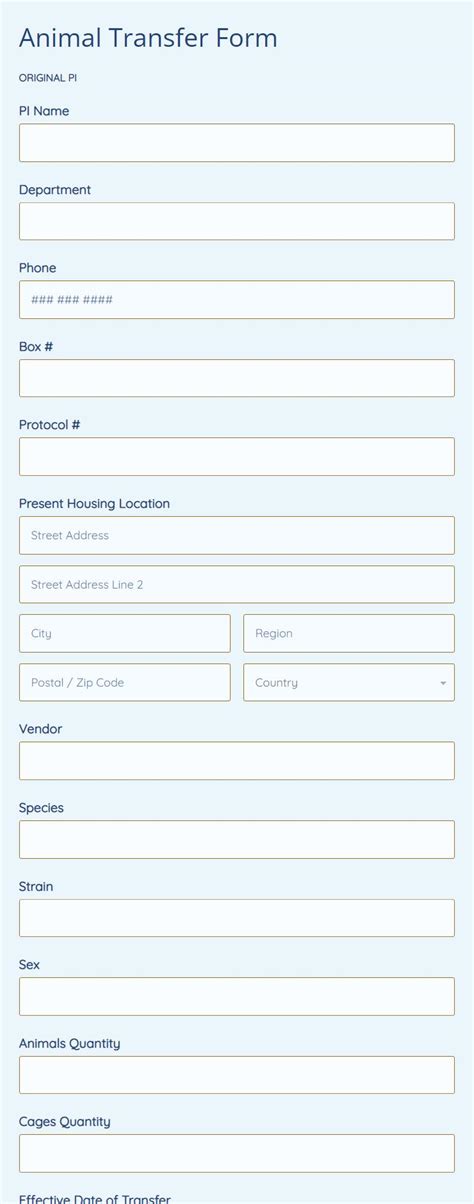Click the Animals Quantity field
Image resolution: width=474 pixels, height=1204 pixels.
coord(237,1075)
